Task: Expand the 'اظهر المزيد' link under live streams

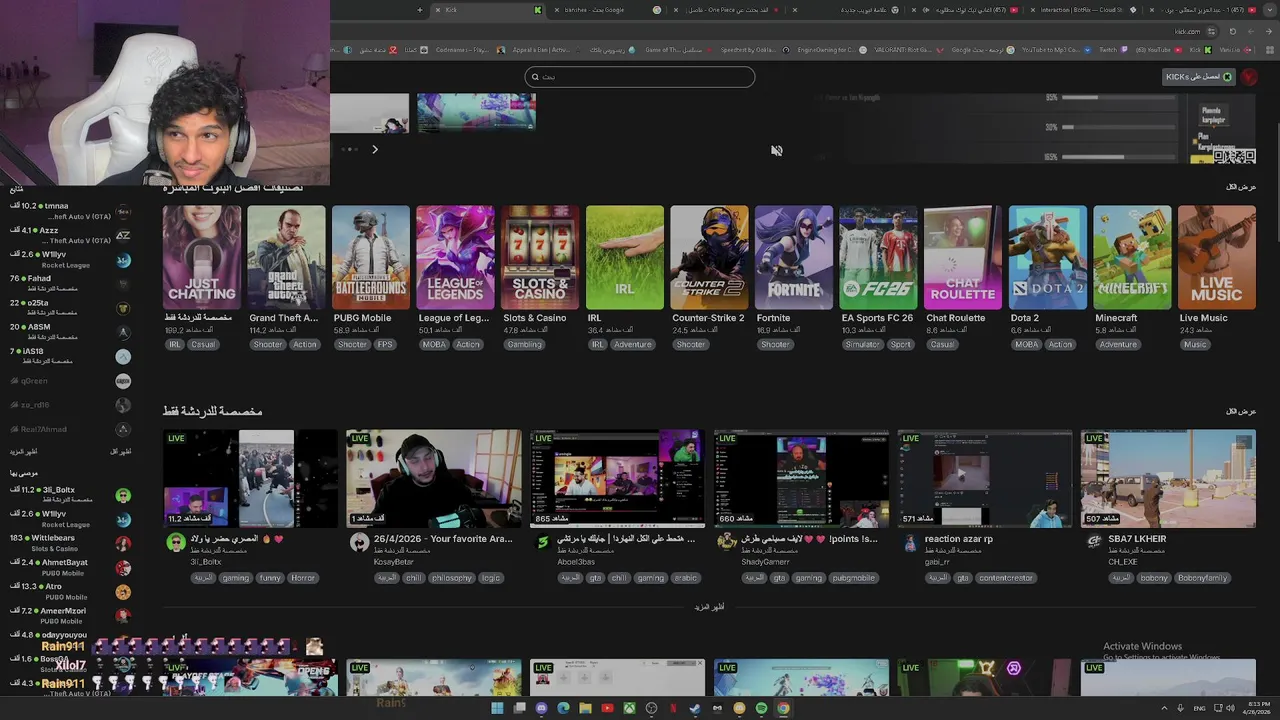Action: [x=709, y=607]
